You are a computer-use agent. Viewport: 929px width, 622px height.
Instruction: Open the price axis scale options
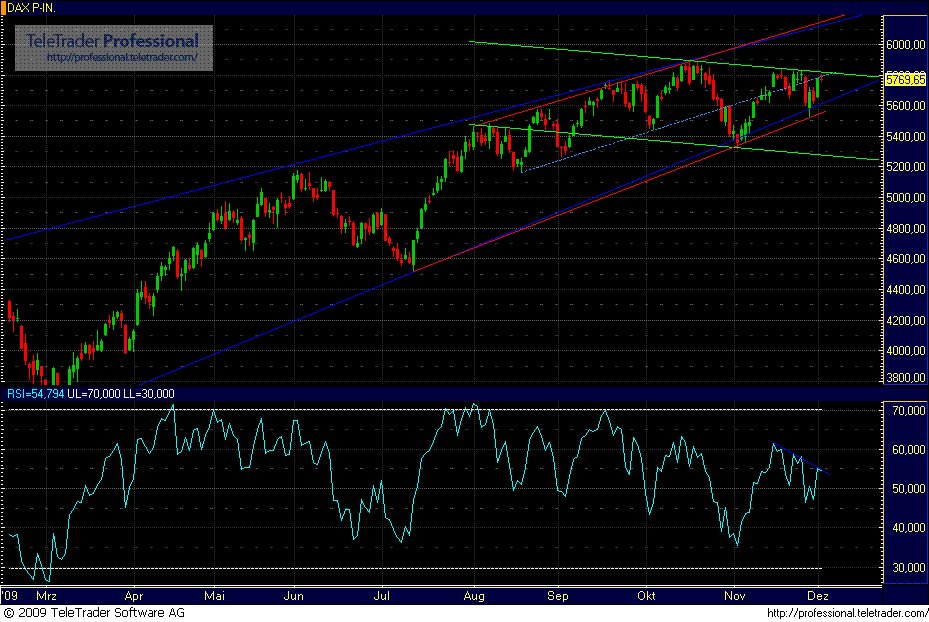point(903,250)
